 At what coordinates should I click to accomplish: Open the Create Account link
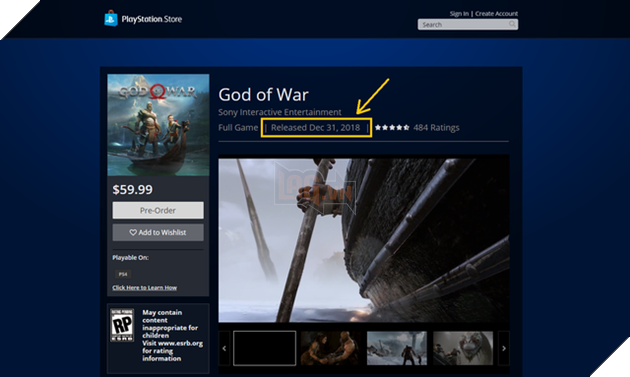tap(496, 14)
